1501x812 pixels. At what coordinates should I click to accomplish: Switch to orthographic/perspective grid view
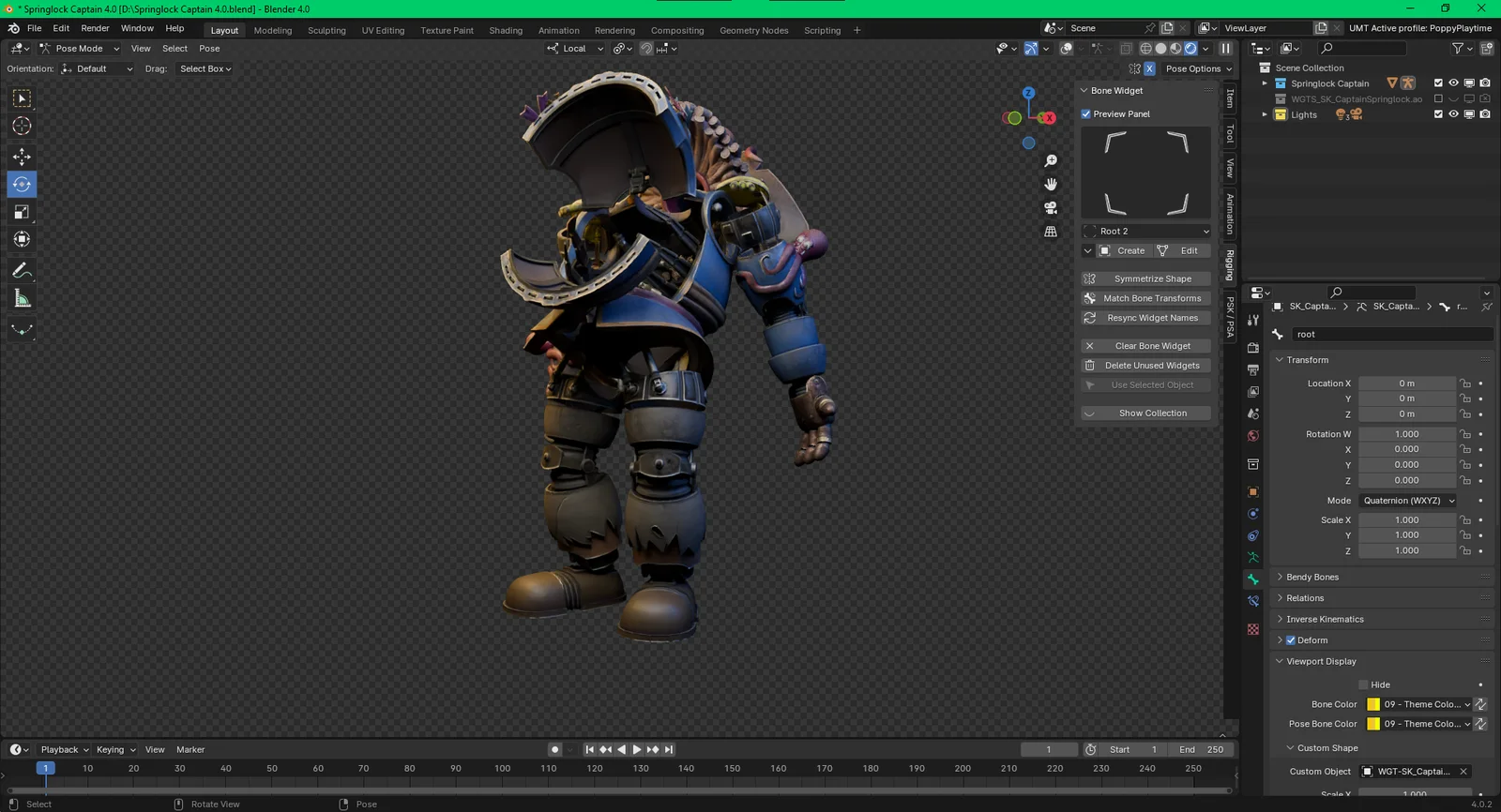(x=1051, y=232)
